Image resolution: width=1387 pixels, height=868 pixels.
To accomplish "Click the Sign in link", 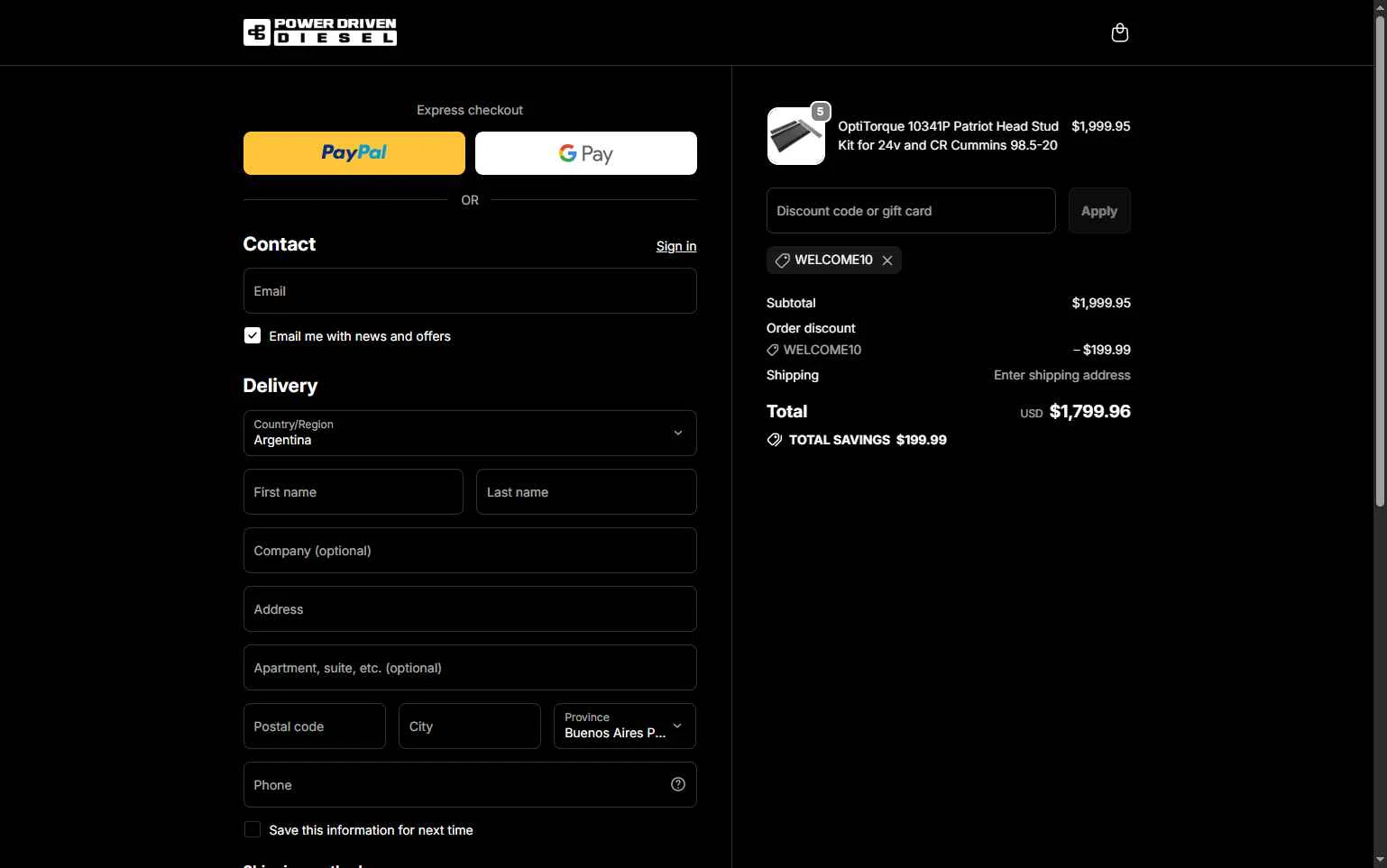I will click(676, 246).
